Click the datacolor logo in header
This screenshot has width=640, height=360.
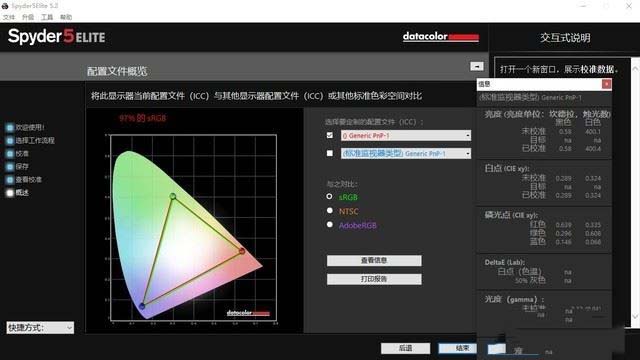441,37
